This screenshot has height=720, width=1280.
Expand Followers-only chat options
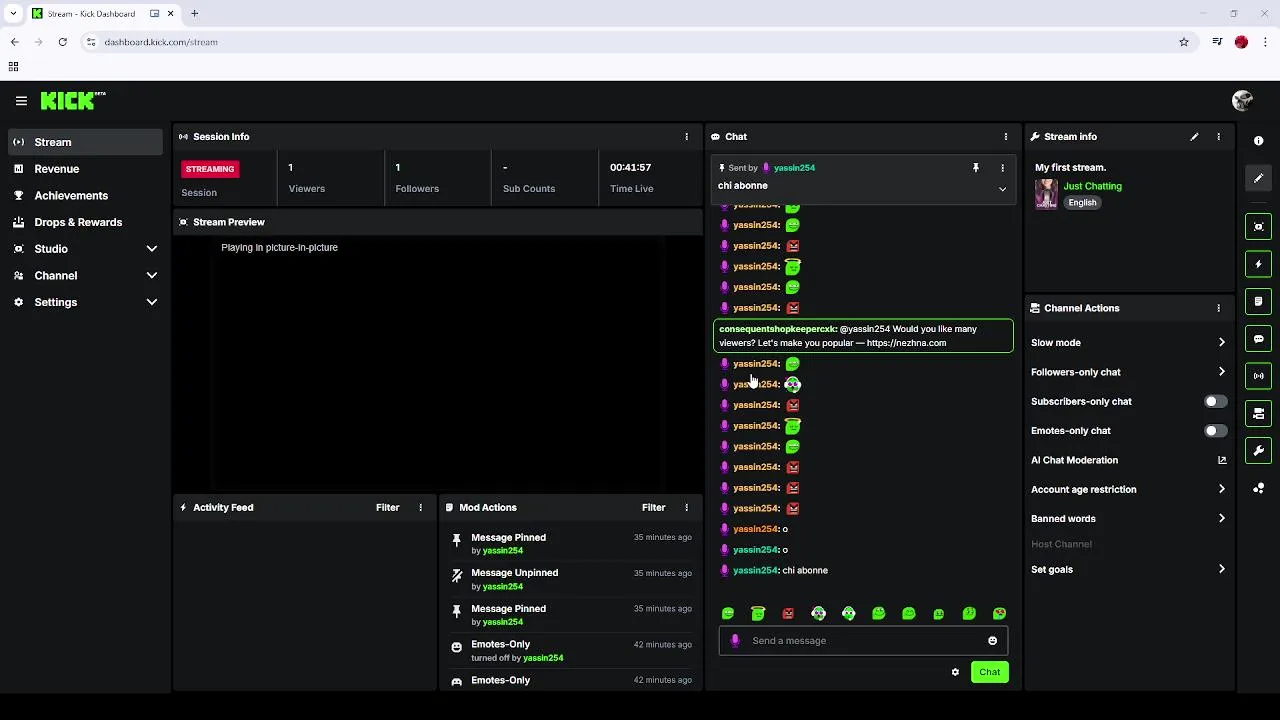point(1128,372)
